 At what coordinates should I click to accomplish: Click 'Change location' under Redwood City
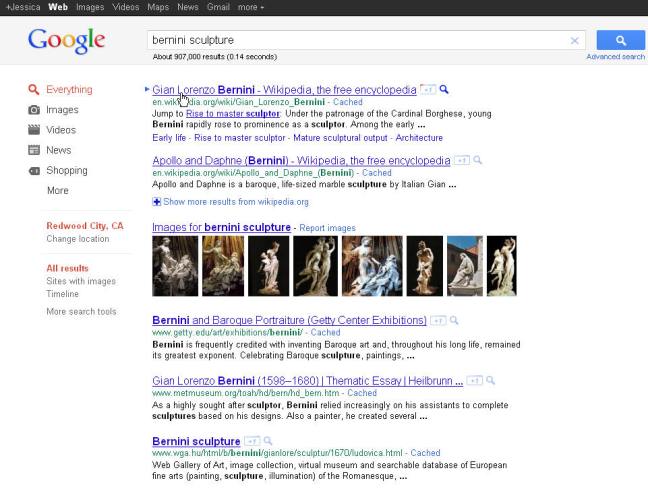[77, 239]
